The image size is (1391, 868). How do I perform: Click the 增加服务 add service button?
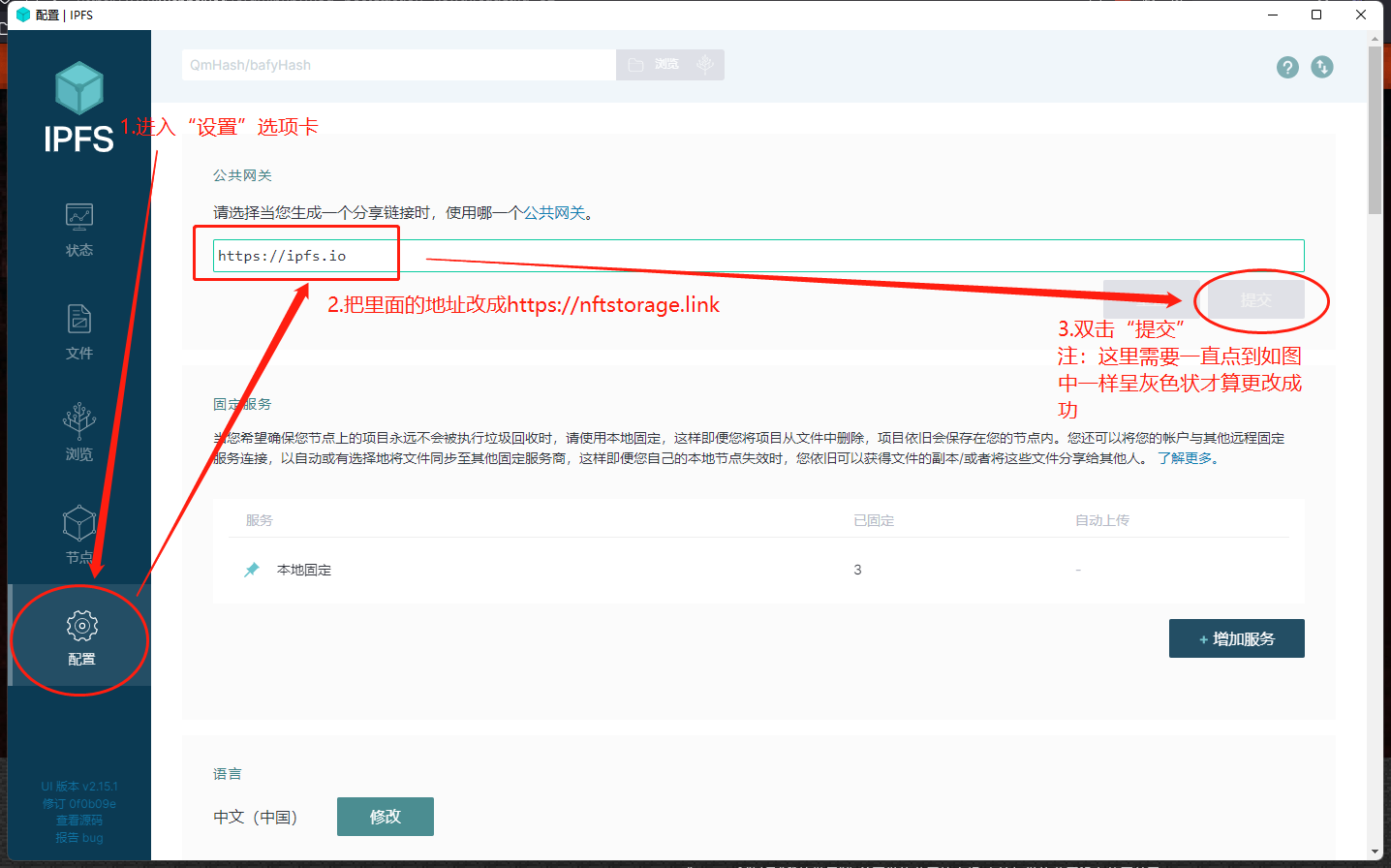pos(1237,638)
